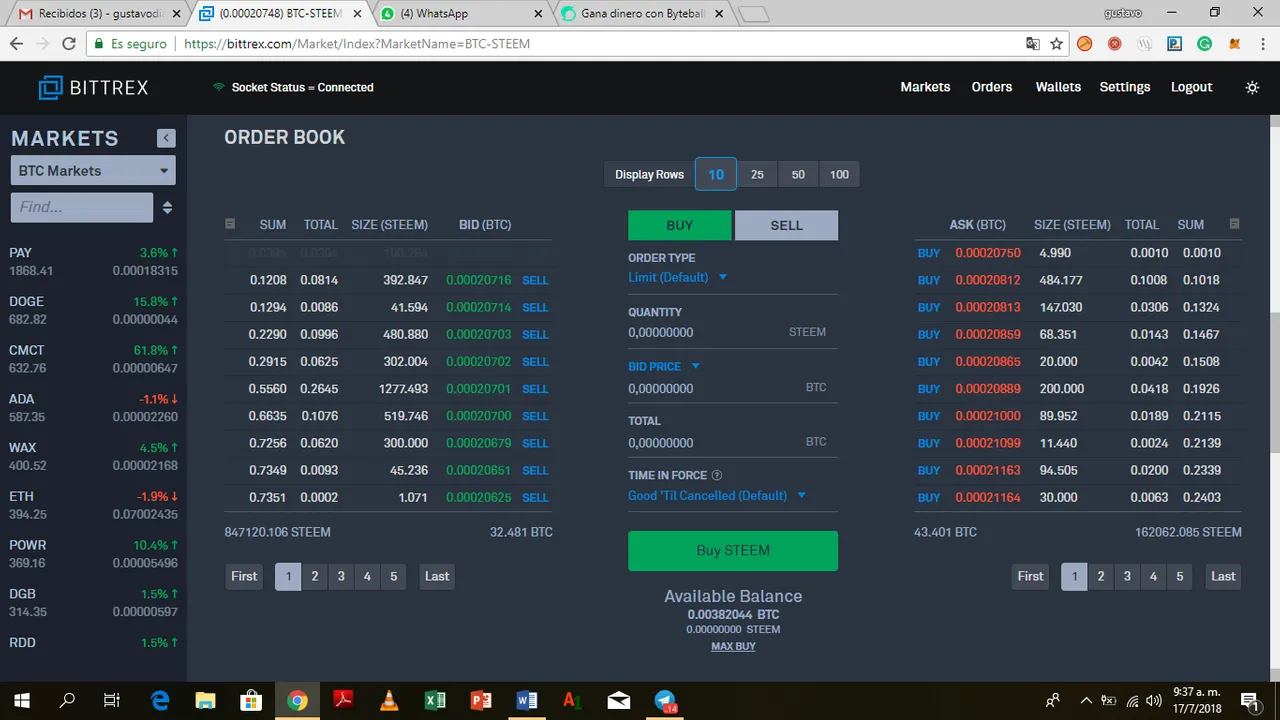Open File Explorer from the taskbar
Image resolution: width=1280 pixels, height=720 pixels.
point(205,701)
